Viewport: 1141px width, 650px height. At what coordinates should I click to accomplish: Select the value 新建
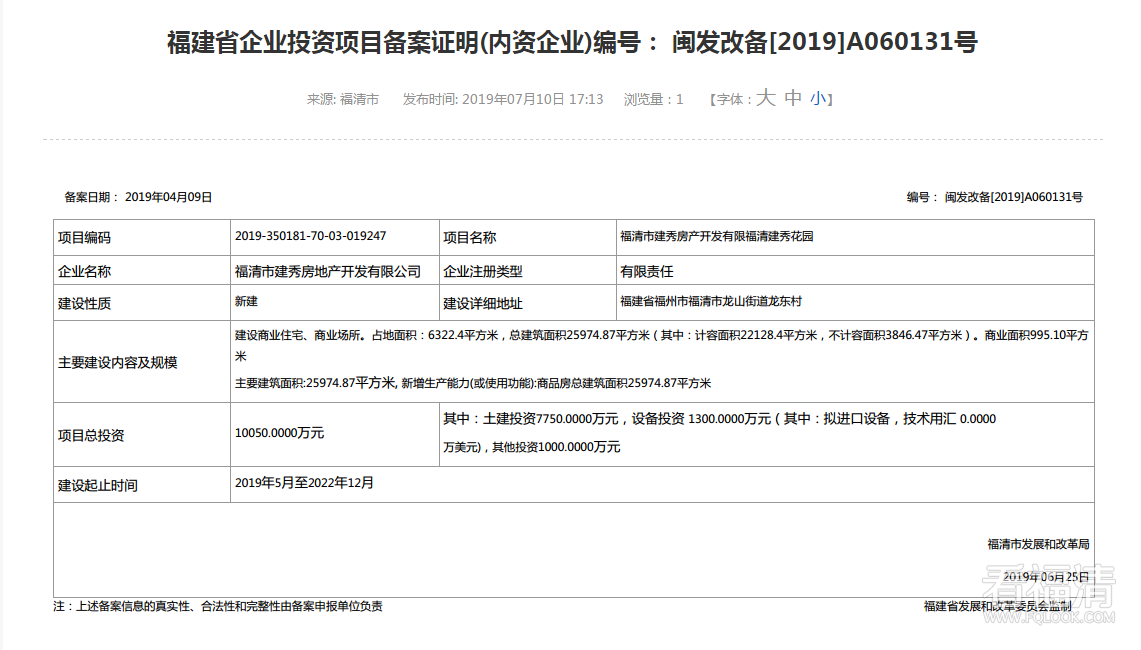coord(246,301)
